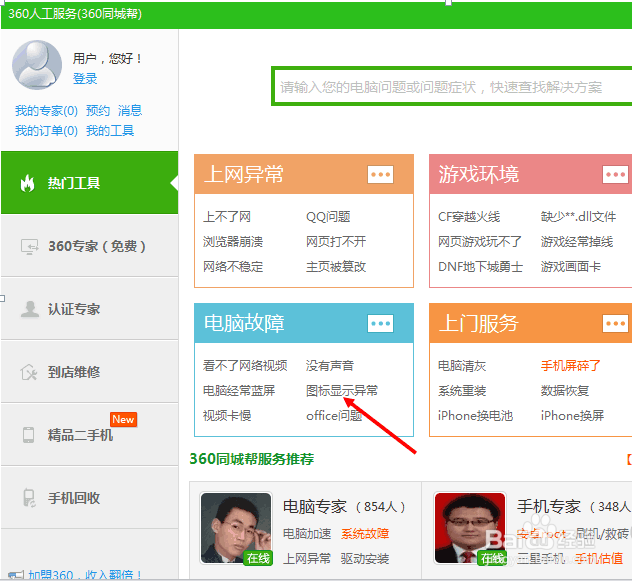Screen dimensions: 632x581
Task: Open DNF地下城勇士 item
Action: click(x=480, y=267)
